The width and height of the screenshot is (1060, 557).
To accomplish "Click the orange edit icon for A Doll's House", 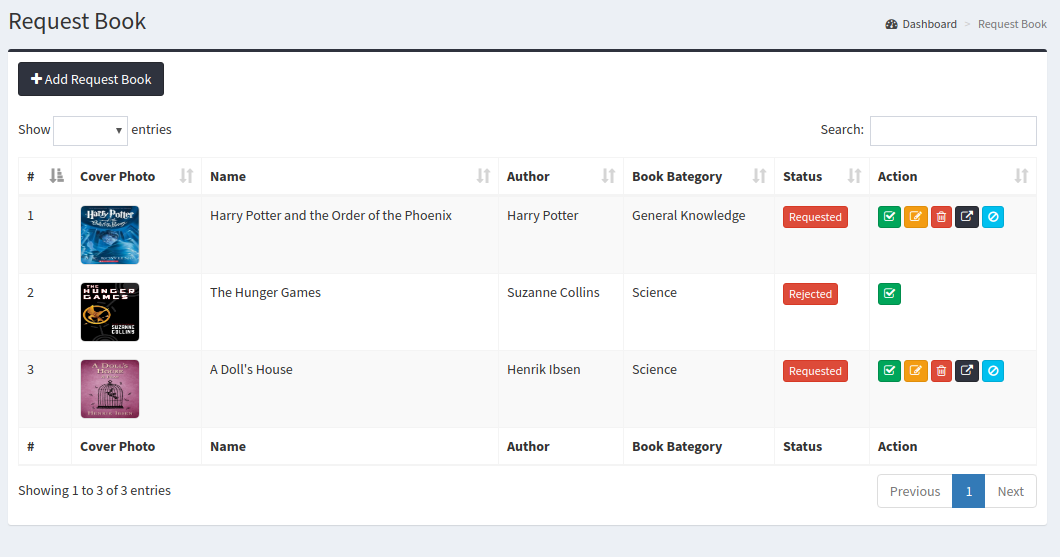I will (915, 371).
